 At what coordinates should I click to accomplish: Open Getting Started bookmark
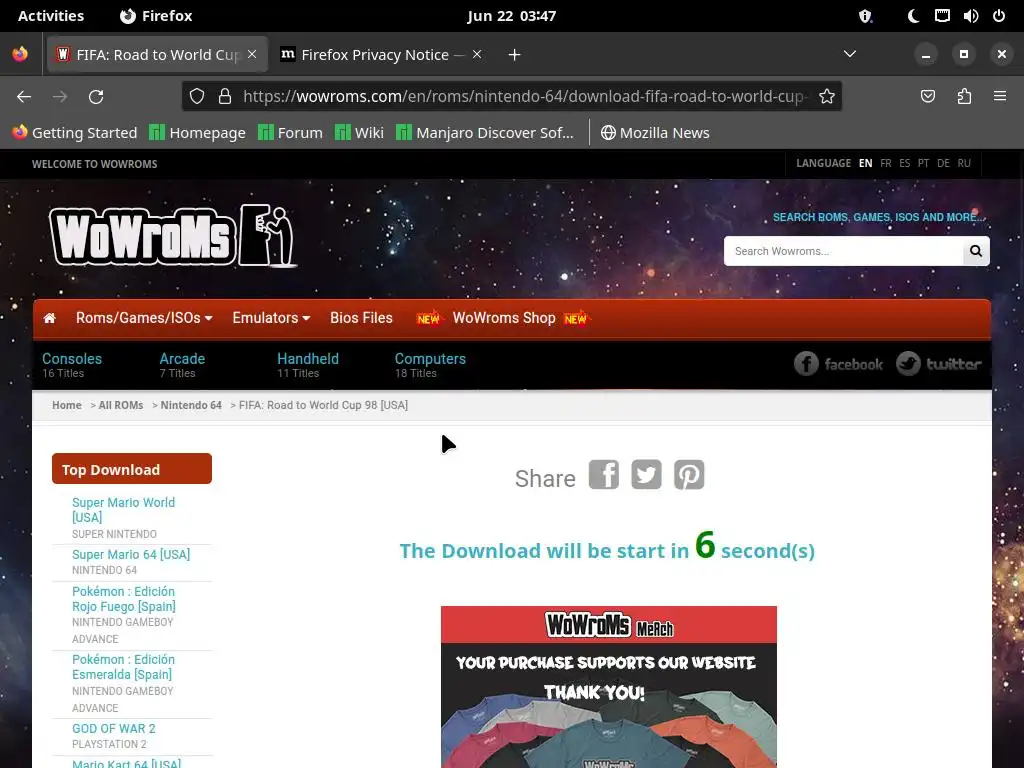coord(75,133)
